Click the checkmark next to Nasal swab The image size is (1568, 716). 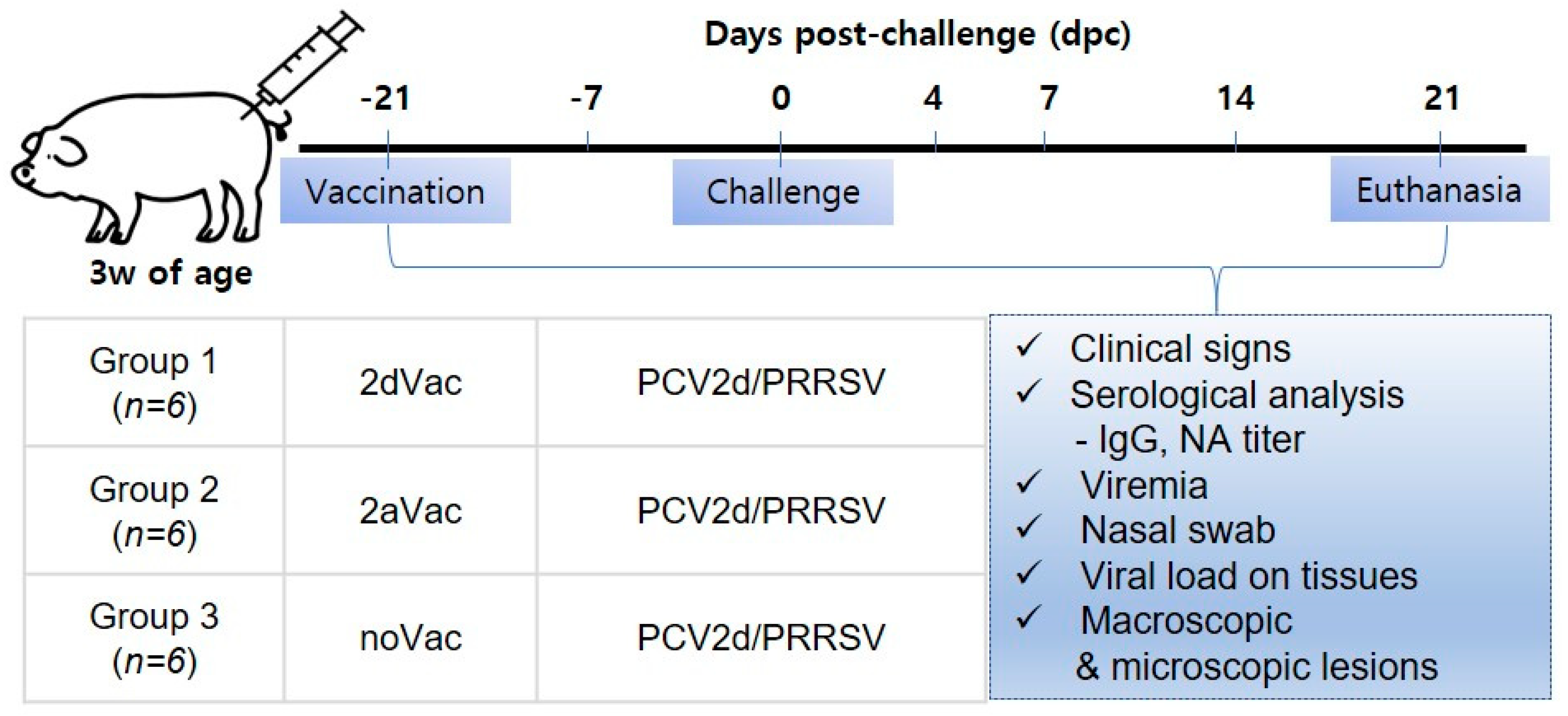point(1028,528)
